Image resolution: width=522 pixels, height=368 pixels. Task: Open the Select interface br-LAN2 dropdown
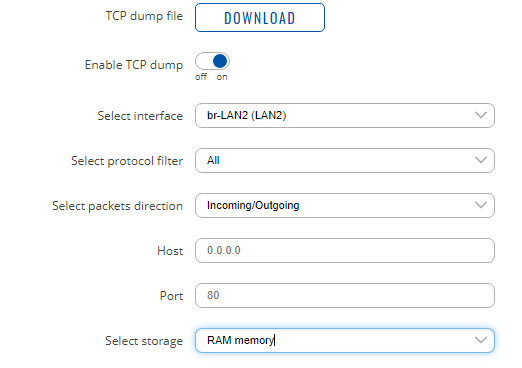[x=345, y=115]
